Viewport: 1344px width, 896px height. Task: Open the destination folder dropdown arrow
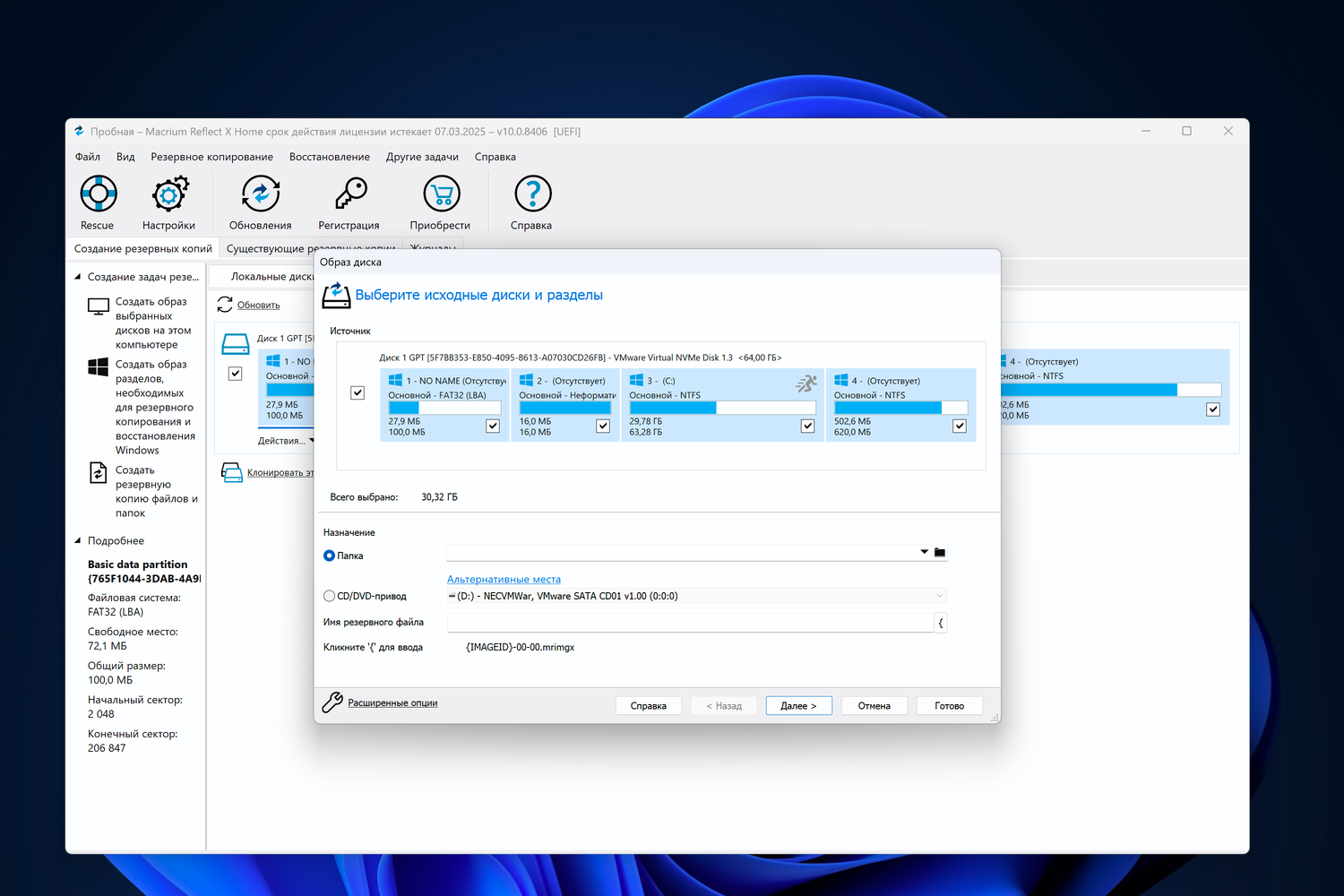click(924, 552)
